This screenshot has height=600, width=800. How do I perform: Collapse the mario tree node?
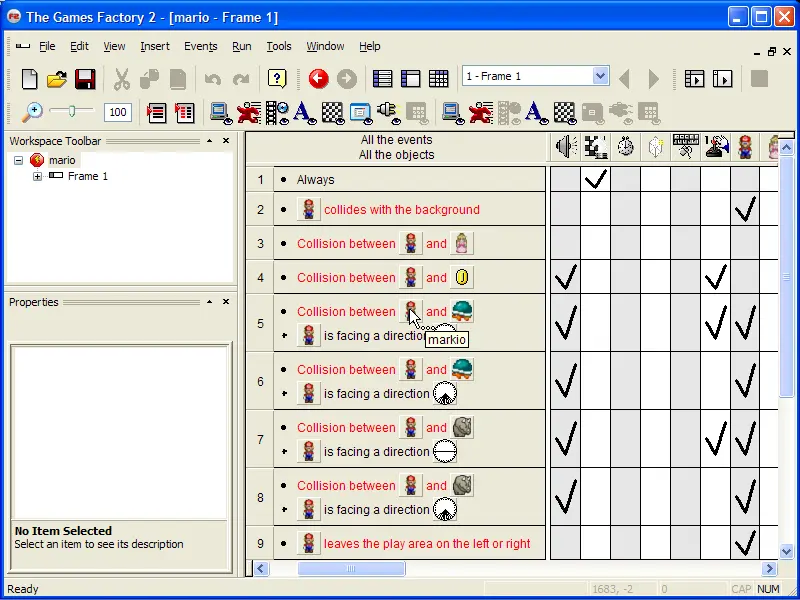tap(18, 160)
